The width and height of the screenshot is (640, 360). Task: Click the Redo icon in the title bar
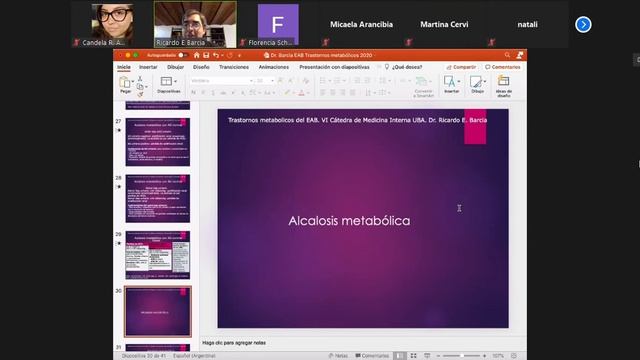pyautogui.click(x=230, y=55)
